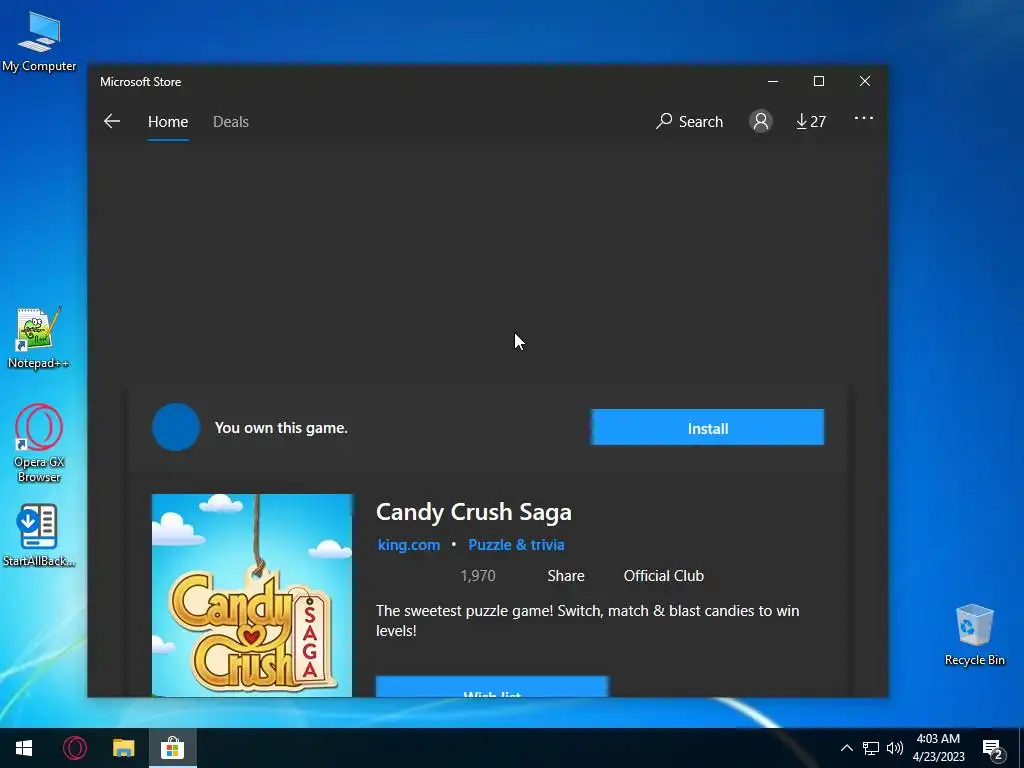Go back with the arrow in Microsoft Store
The width and height of the screenshot is (1024, 768).
pos(112,121)
